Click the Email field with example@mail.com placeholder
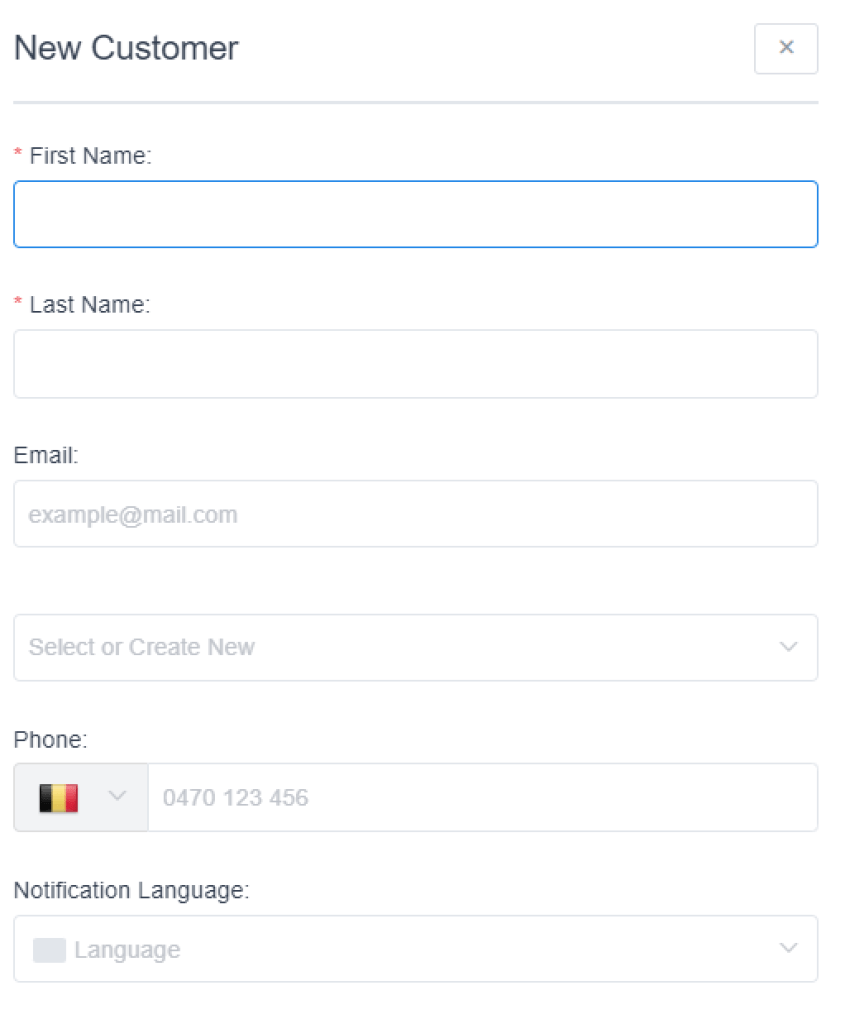The height and width of the screenshot is (1024, 845). click(x=415, y=514)
